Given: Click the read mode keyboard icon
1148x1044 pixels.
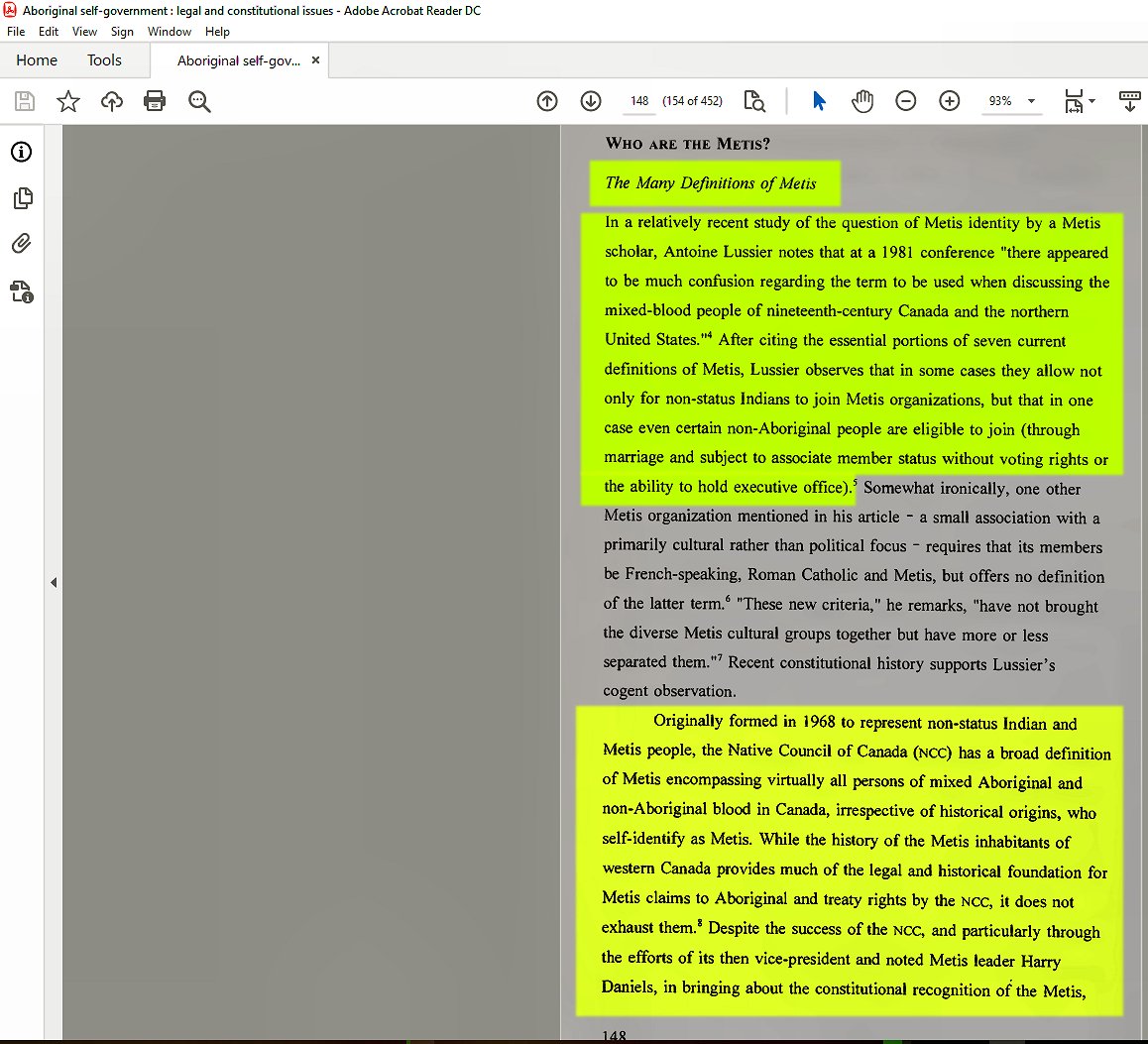Looking at the screenshot, I should coord(1130,101).
